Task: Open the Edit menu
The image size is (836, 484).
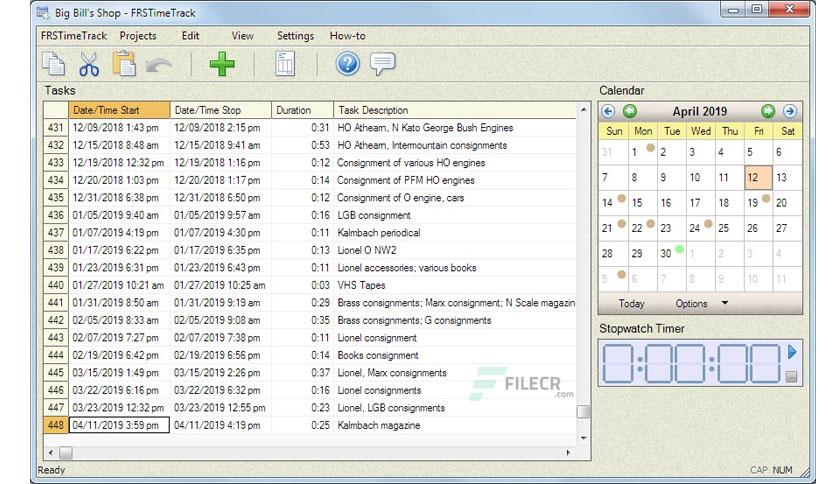Action: tap(190, 36)
